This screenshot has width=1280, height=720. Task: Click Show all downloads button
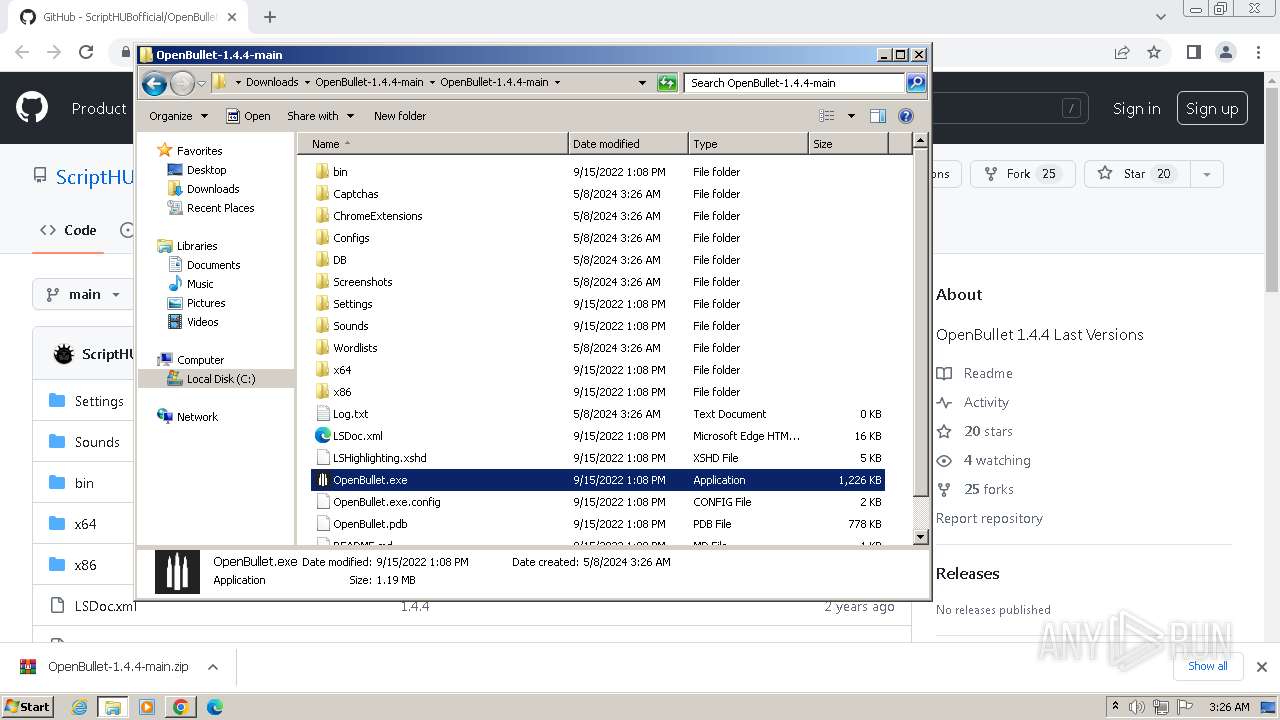(x=1207, y=666)
